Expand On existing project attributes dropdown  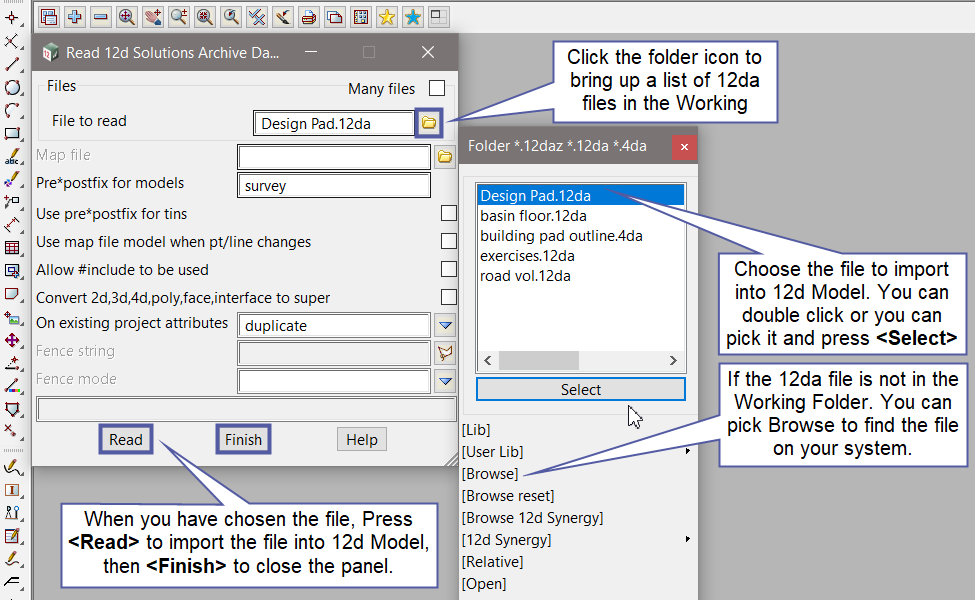[445, 325]
